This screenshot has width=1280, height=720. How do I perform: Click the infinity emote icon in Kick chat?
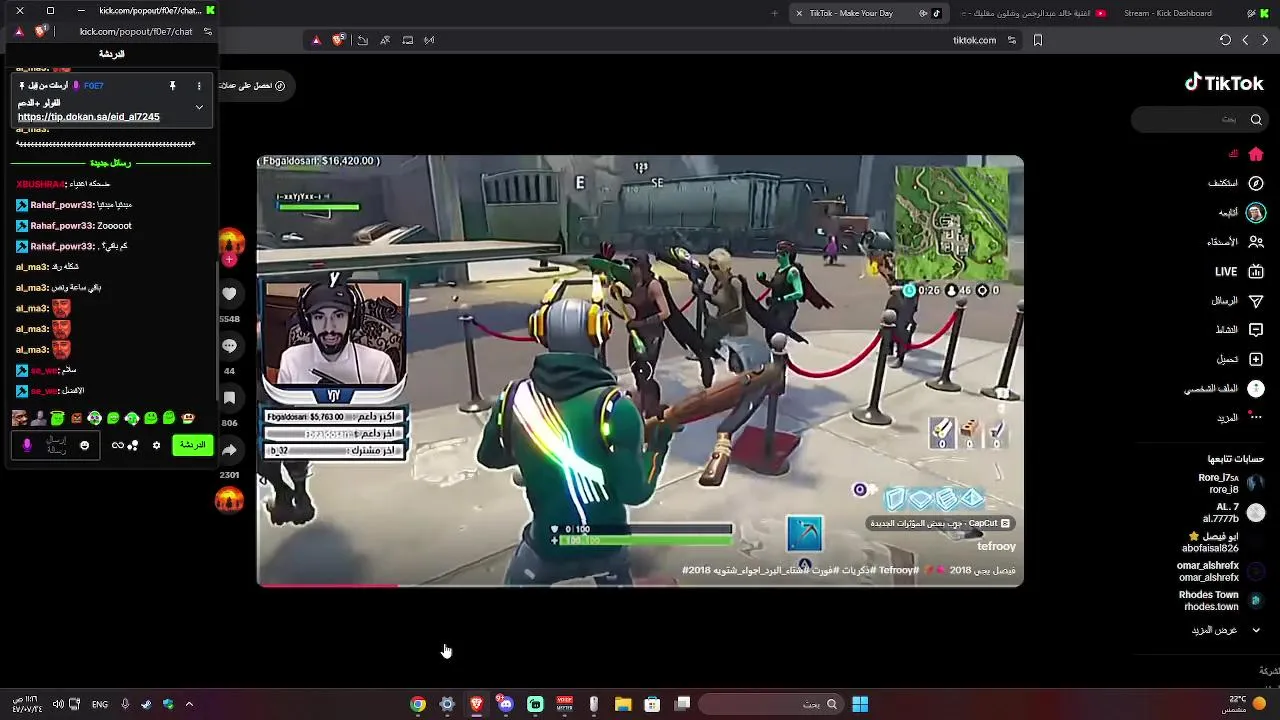[118, 445]
